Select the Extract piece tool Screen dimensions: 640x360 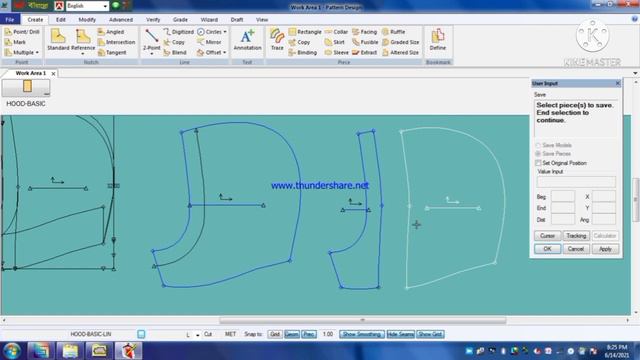[x=364, y=53]
